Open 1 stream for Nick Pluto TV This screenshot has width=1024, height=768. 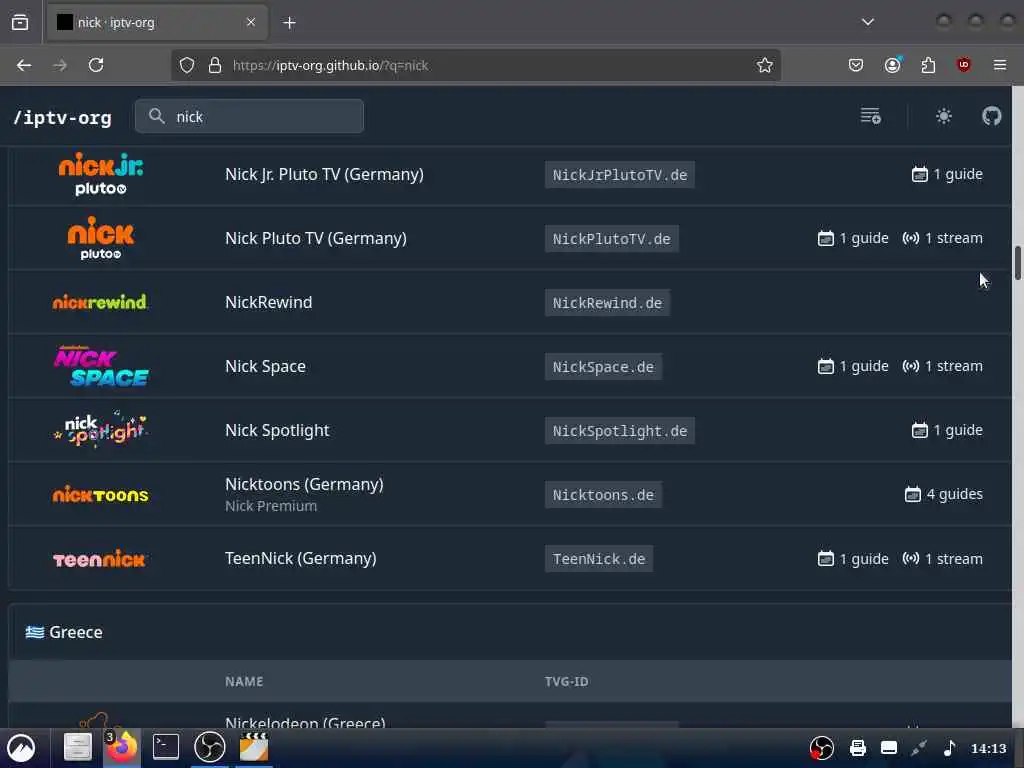click(942, 238)
